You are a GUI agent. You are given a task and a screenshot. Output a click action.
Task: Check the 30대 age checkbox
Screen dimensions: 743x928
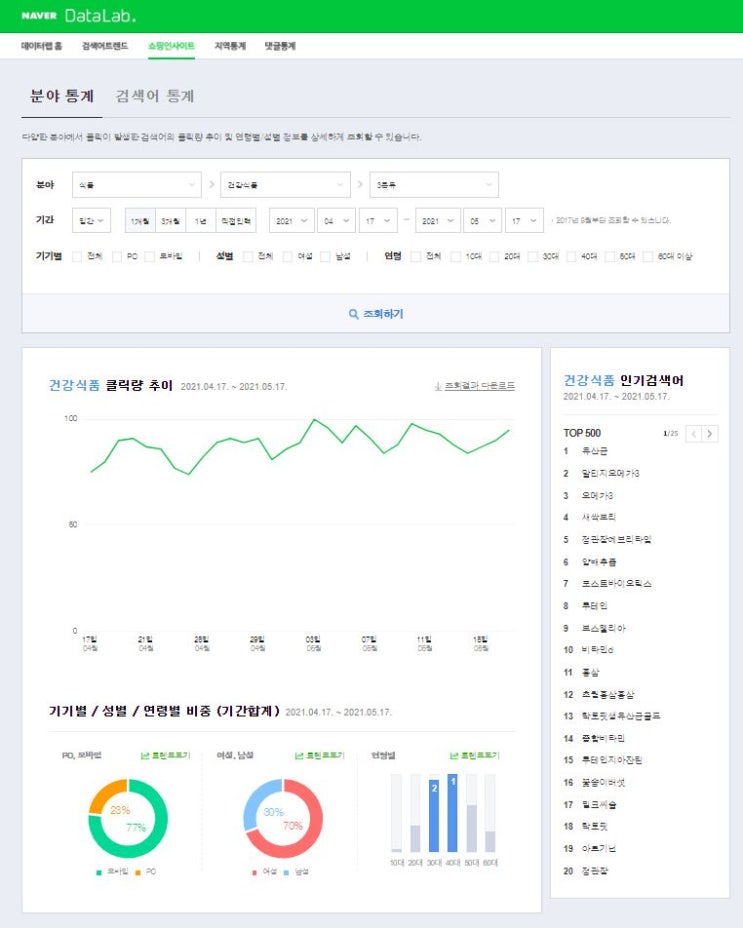tap(532, 256)
